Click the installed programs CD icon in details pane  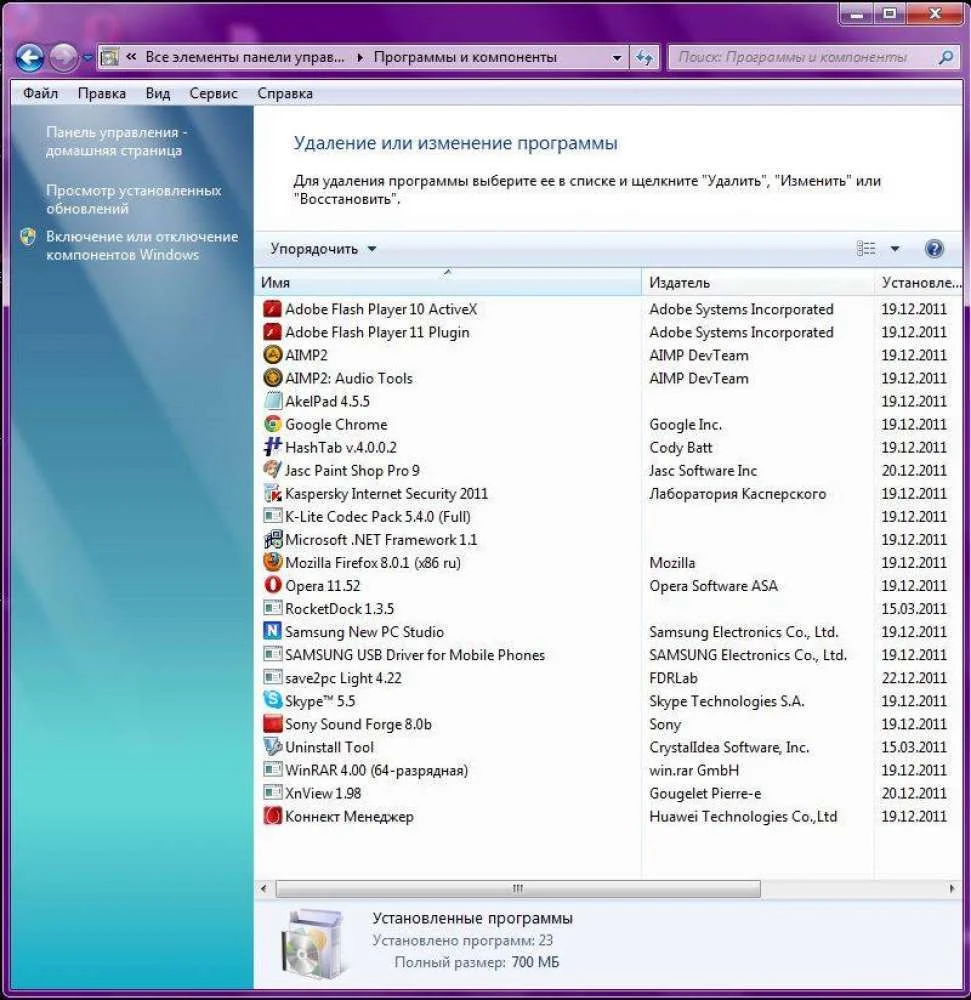tap(313, 943)
